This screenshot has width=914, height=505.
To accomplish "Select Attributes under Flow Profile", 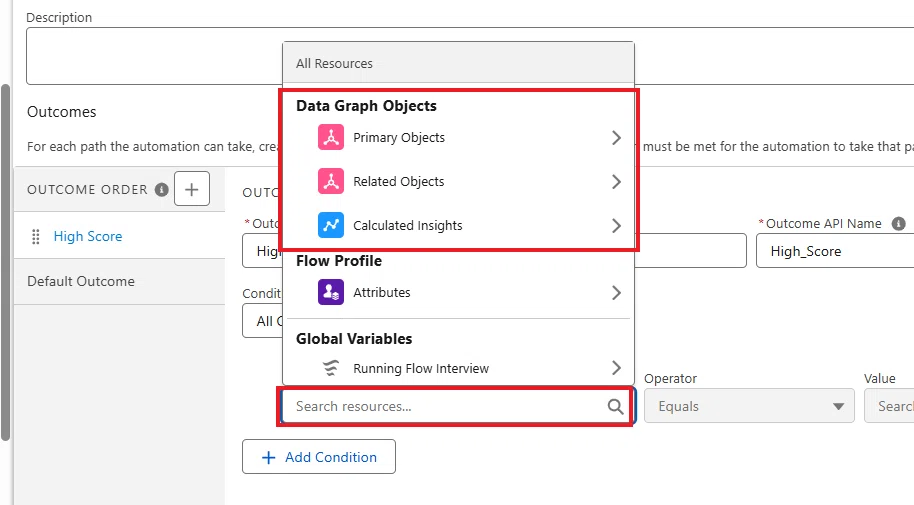I will tap(458, 292).
